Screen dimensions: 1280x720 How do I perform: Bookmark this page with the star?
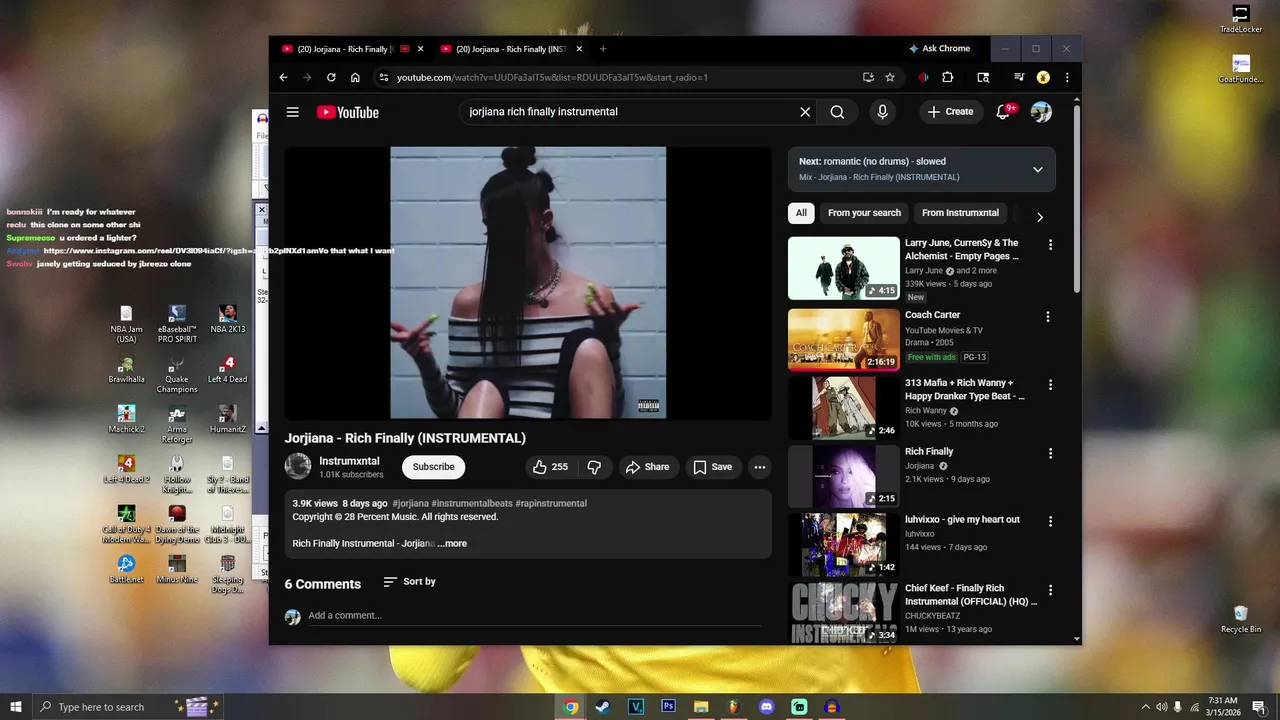pos(890,77)
